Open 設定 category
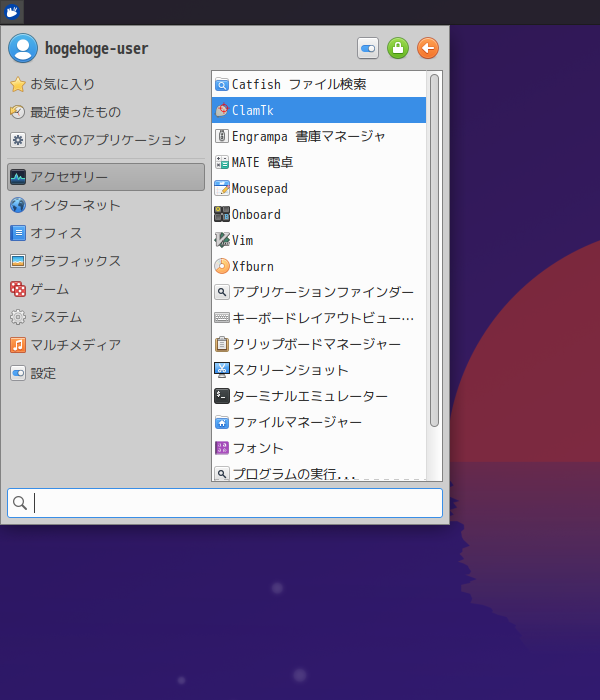 point(106,373)
